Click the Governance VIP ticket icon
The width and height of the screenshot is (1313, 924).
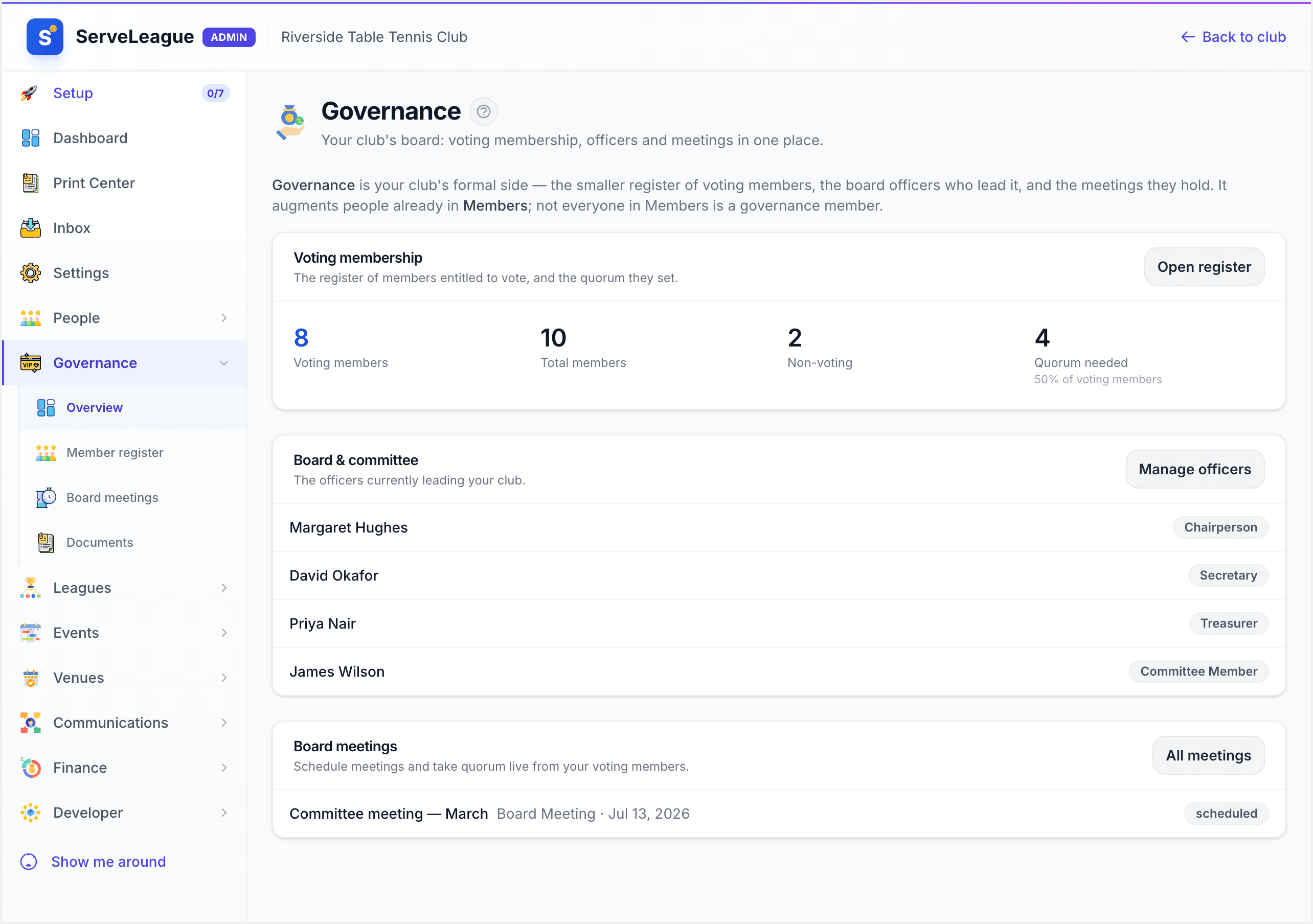tap(30, 363)
